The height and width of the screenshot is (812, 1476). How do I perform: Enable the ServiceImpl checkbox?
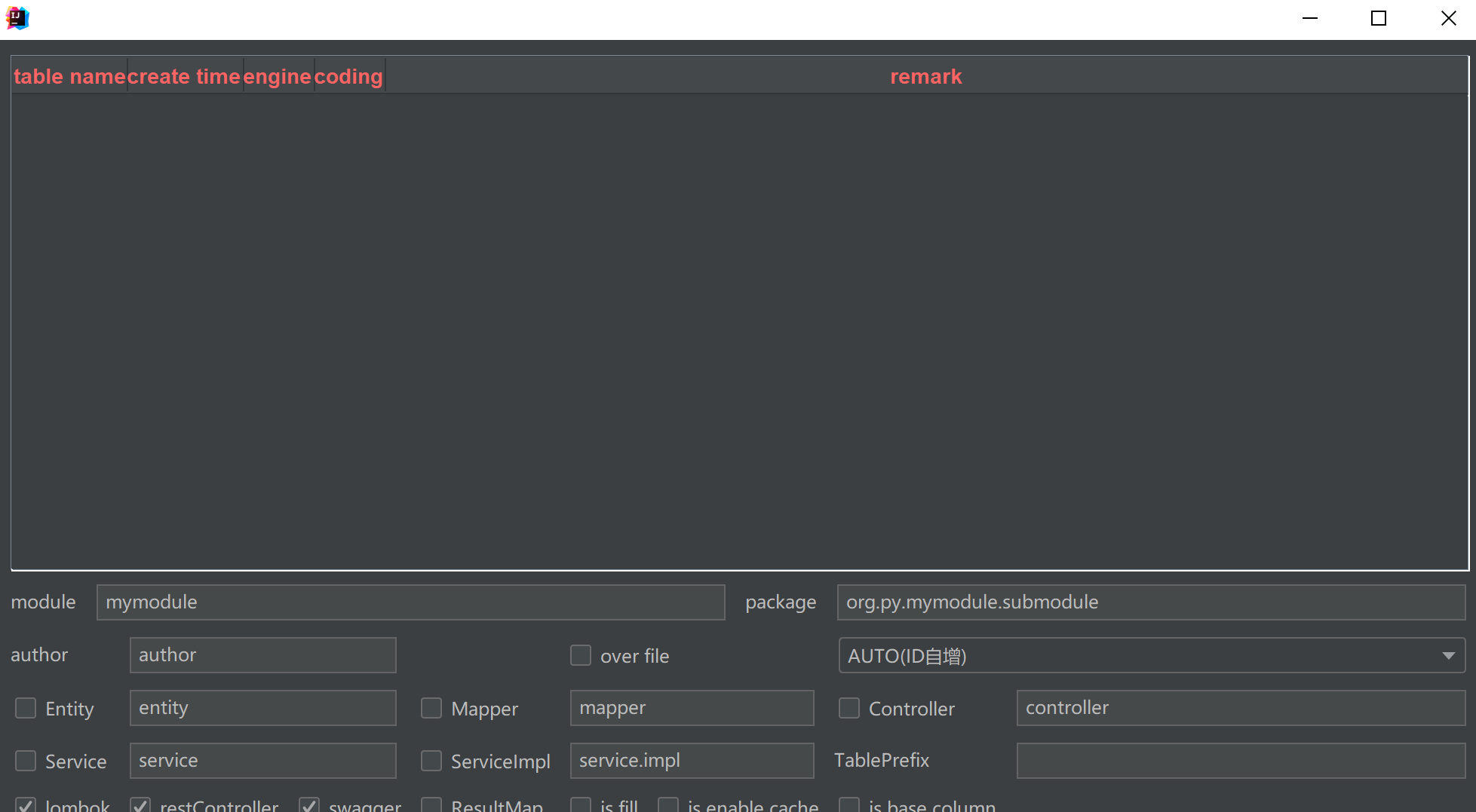431,761
